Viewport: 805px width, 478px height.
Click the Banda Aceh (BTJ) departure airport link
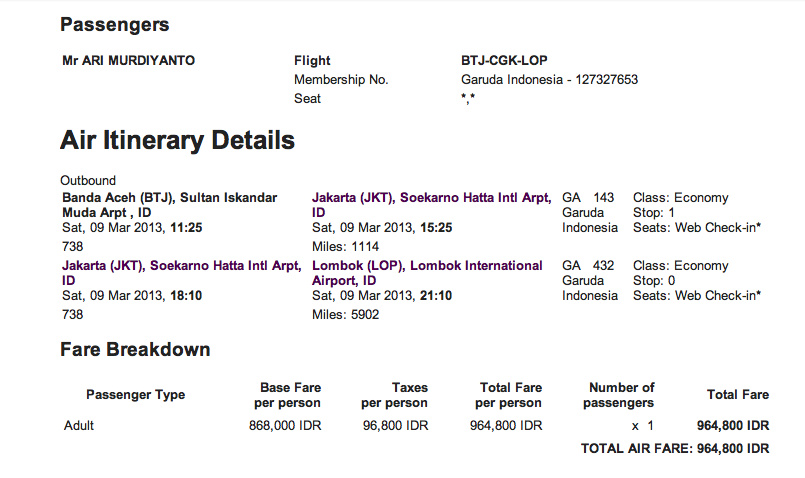(x=170, y=198)
